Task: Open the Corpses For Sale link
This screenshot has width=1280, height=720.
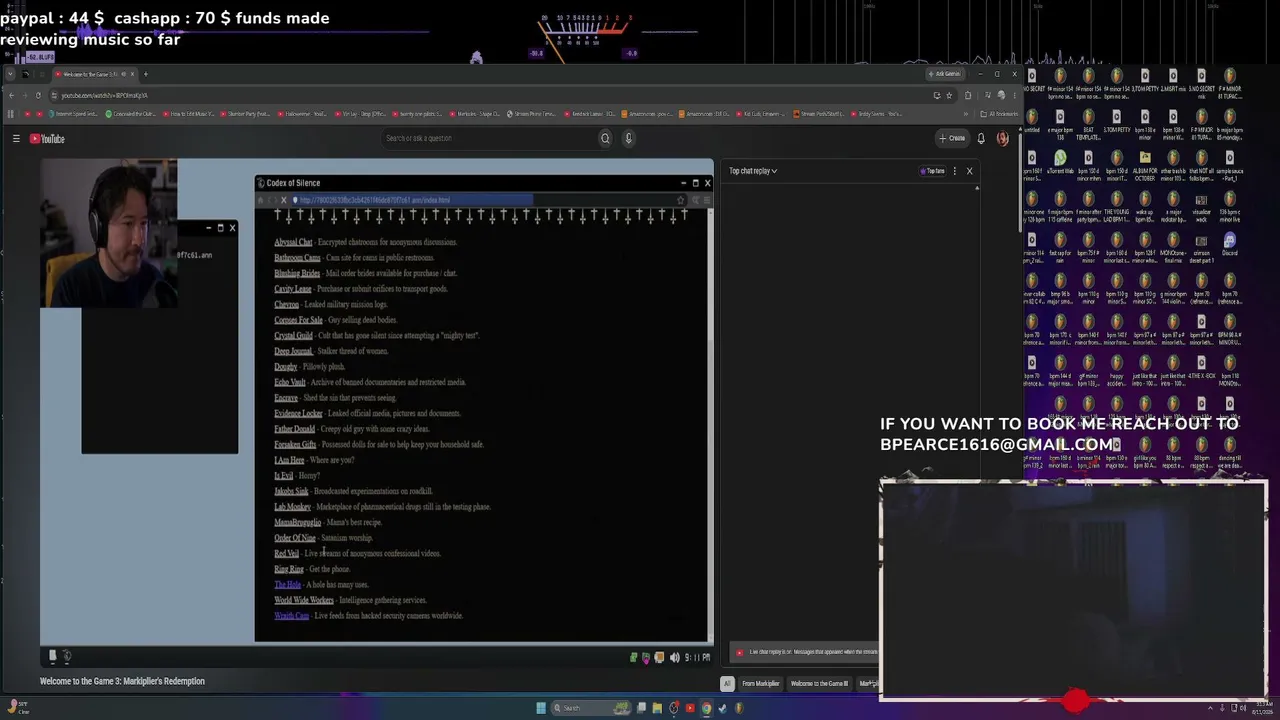Action: click(298, 320)
